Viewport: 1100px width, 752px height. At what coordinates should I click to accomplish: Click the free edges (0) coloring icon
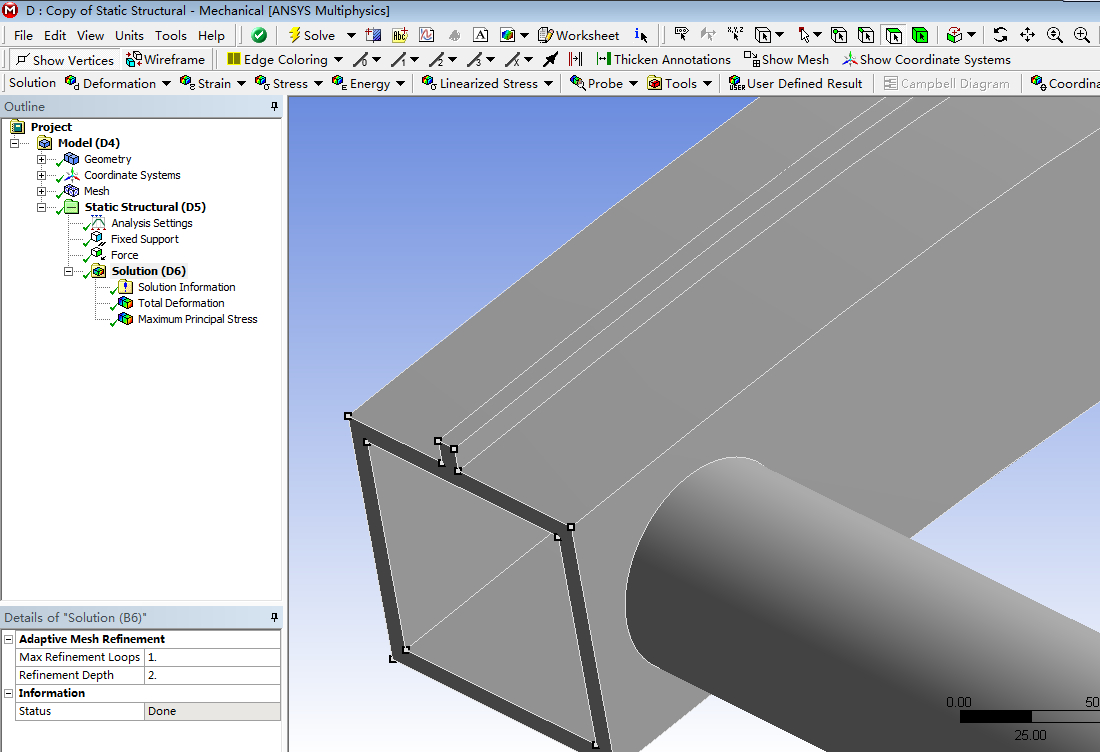361,60
